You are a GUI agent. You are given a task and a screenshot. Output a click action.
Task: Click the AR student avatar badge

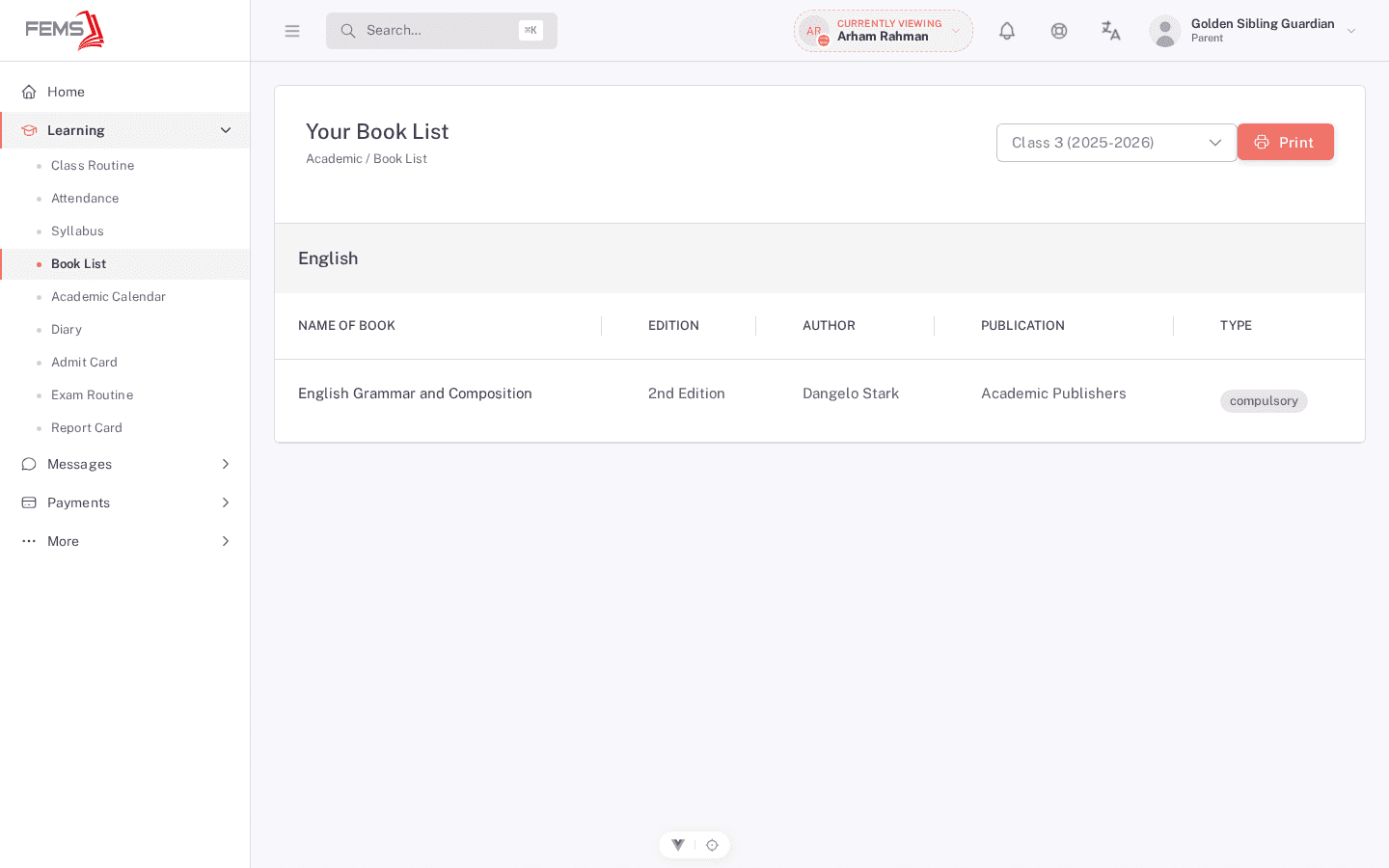[815, 31]
